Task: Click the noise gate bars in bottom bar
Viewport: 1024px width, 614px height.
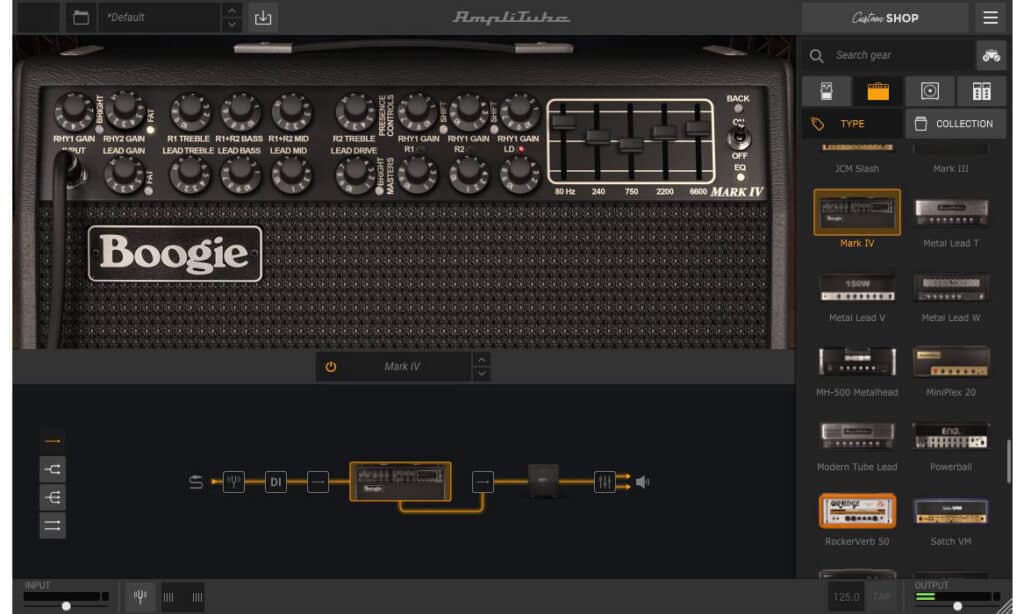Action: [182, 596]
